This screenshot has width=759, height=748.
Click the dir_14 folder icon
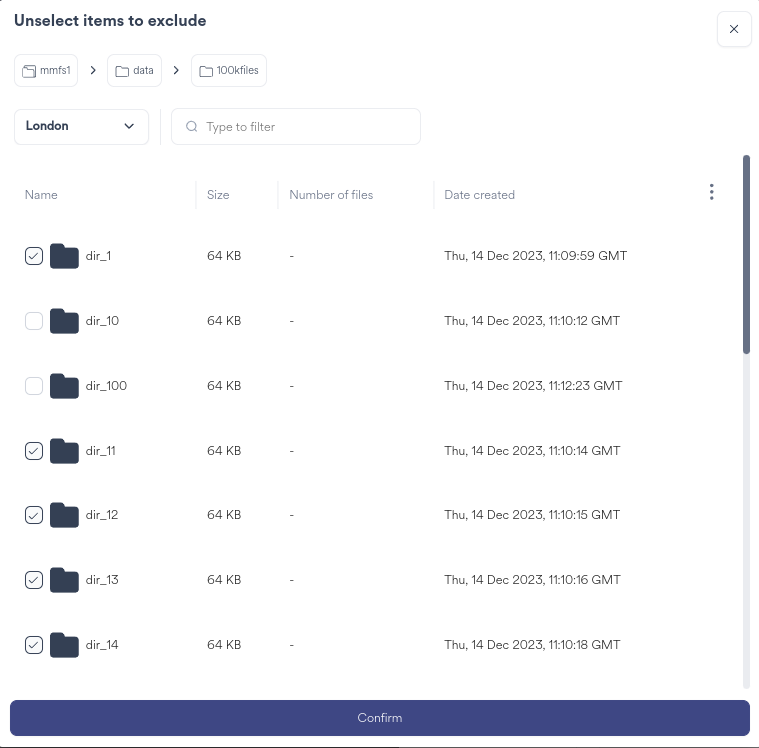[x=64, y=645]
